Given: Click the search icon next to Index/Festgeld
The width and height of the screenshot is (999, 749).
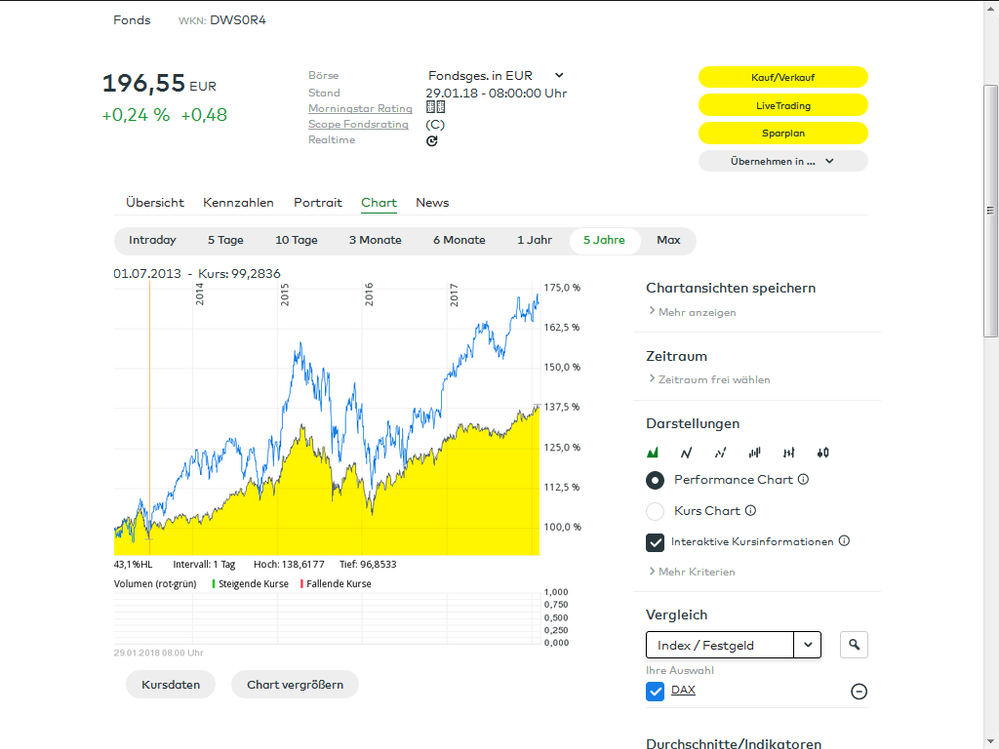Looking at the screenshot, I should coord(853,644).
